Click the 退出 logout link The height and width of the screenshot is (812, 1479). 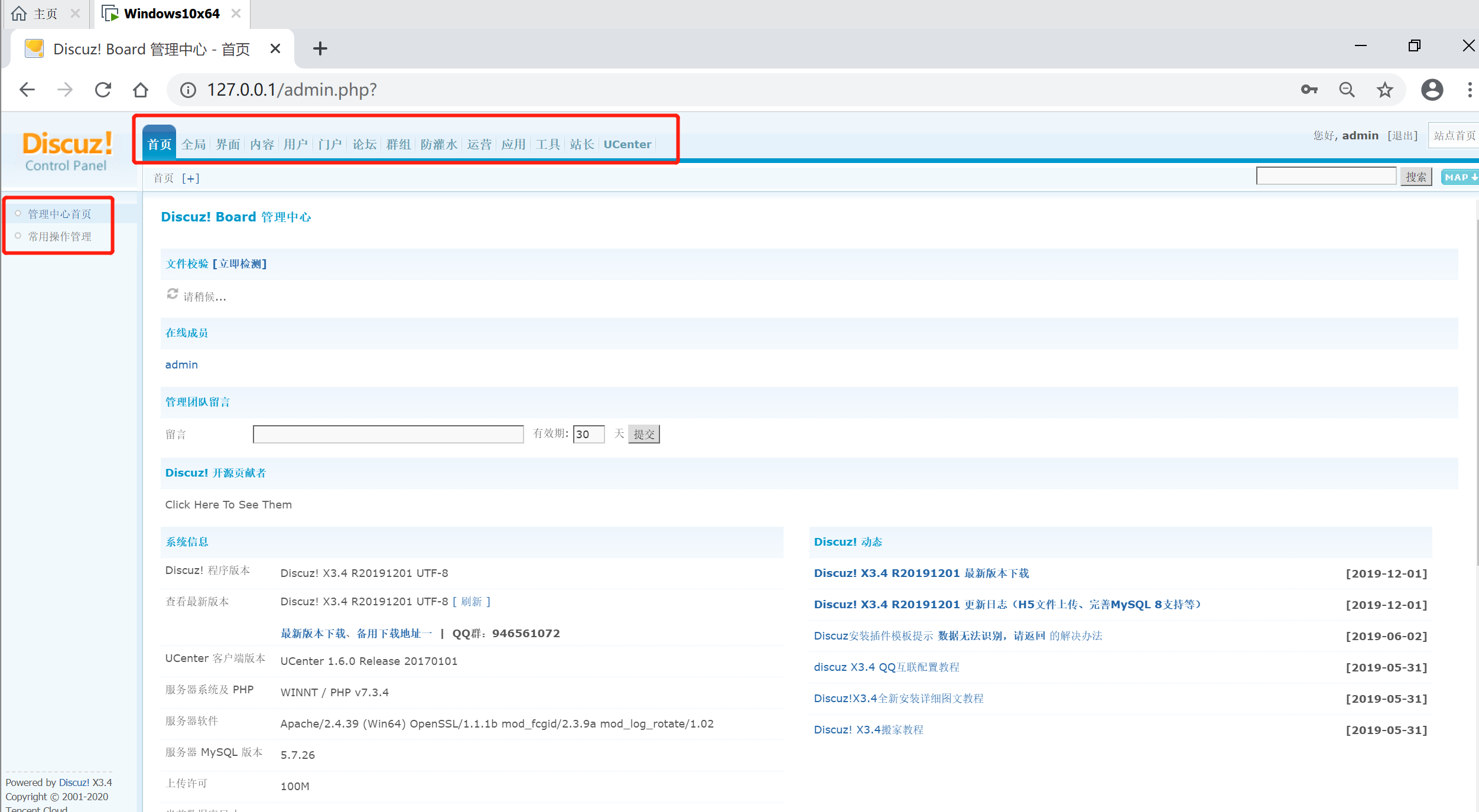point(1402,136)
